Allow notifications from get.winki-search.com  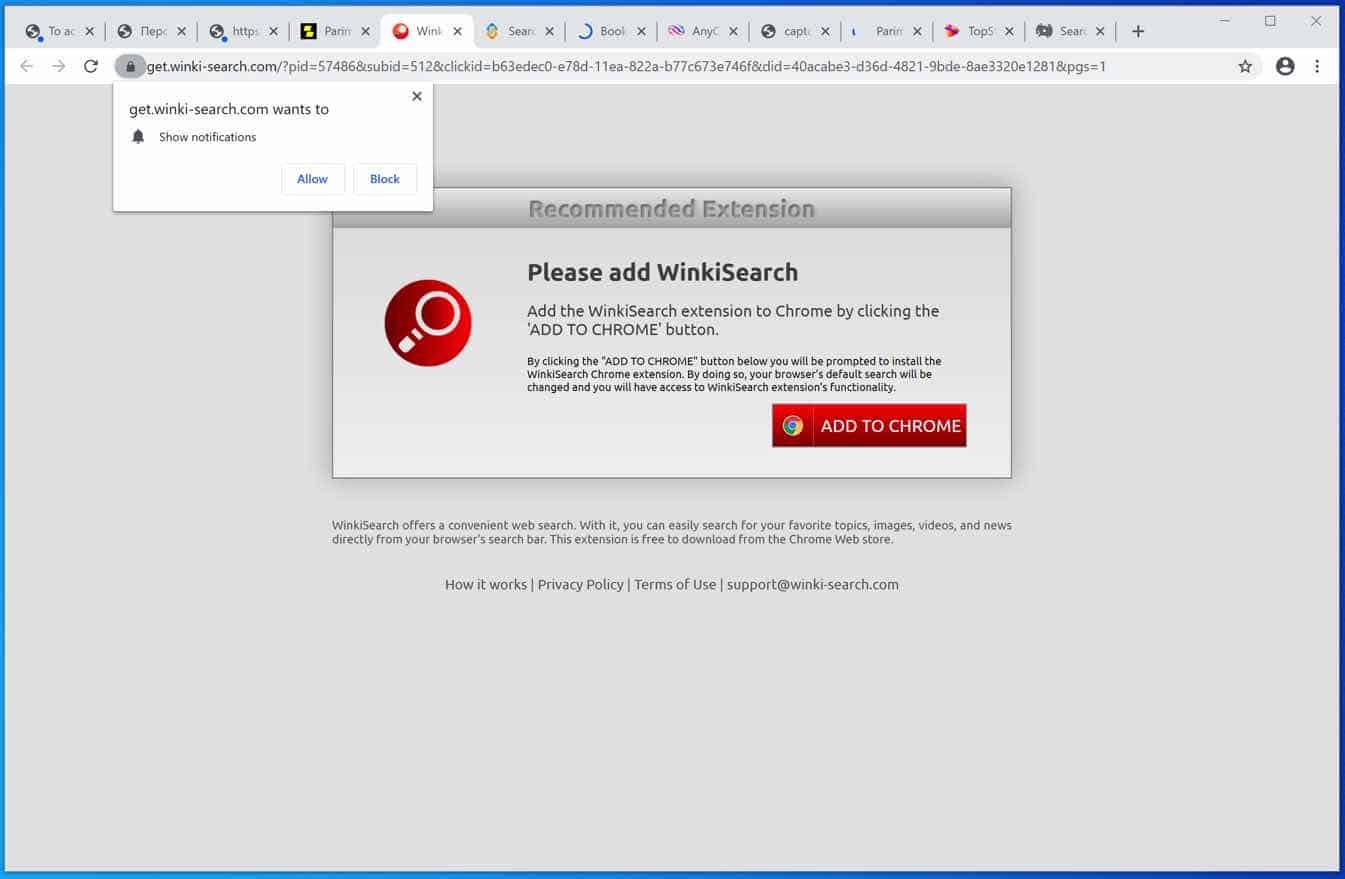(312, 179)
